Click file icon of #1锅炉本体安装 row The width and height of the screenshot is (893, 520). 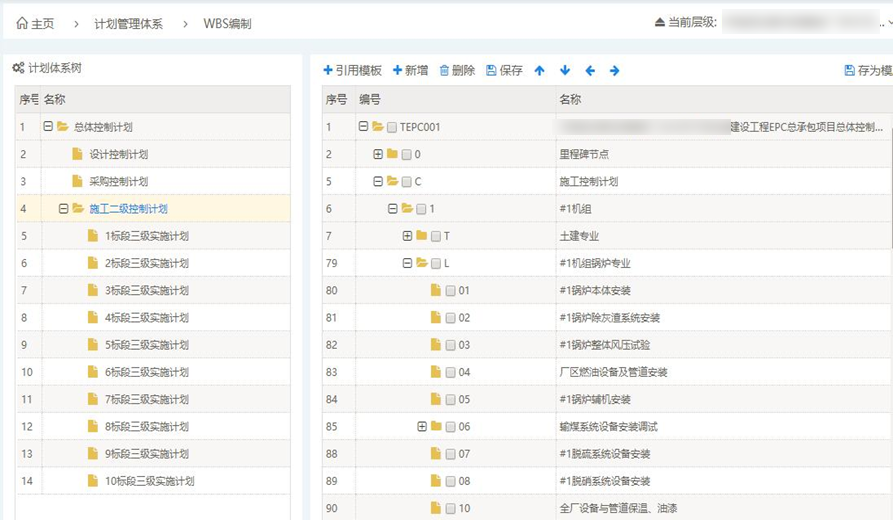(436, 290)
